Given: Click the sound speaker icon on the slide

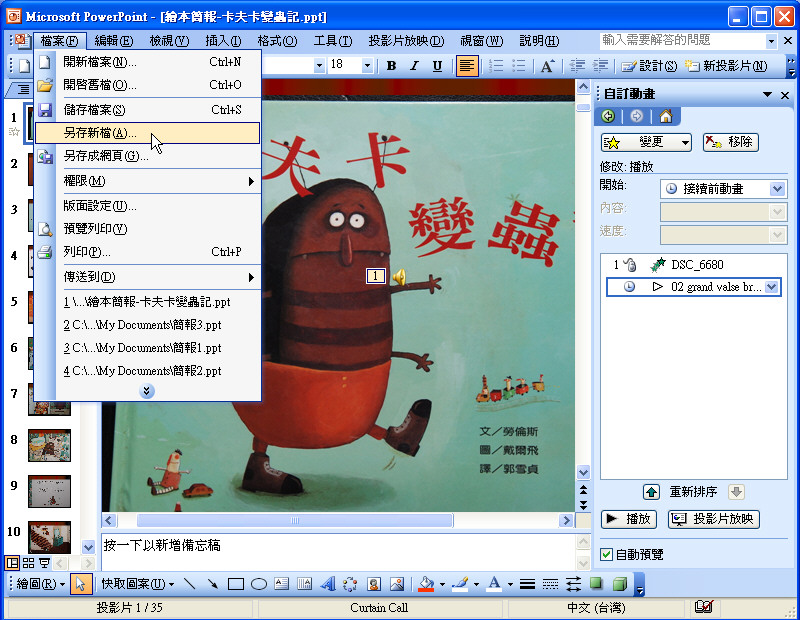Looking at the screenshot, I should click(x=399, y=277).
